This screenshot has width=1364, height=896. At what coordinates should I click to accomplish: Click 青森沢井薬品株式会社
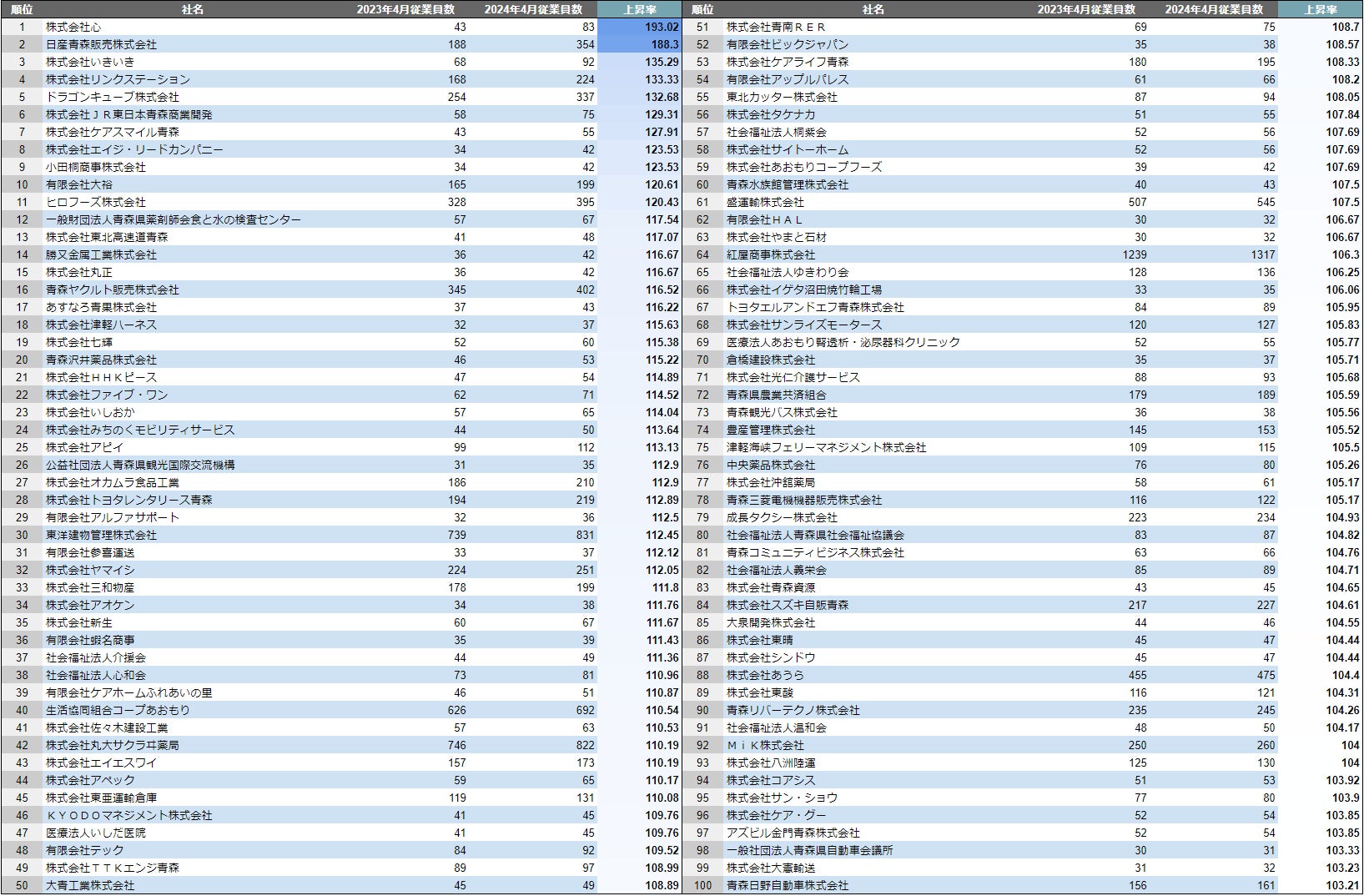pyautogui.click(x=101, y=360)
